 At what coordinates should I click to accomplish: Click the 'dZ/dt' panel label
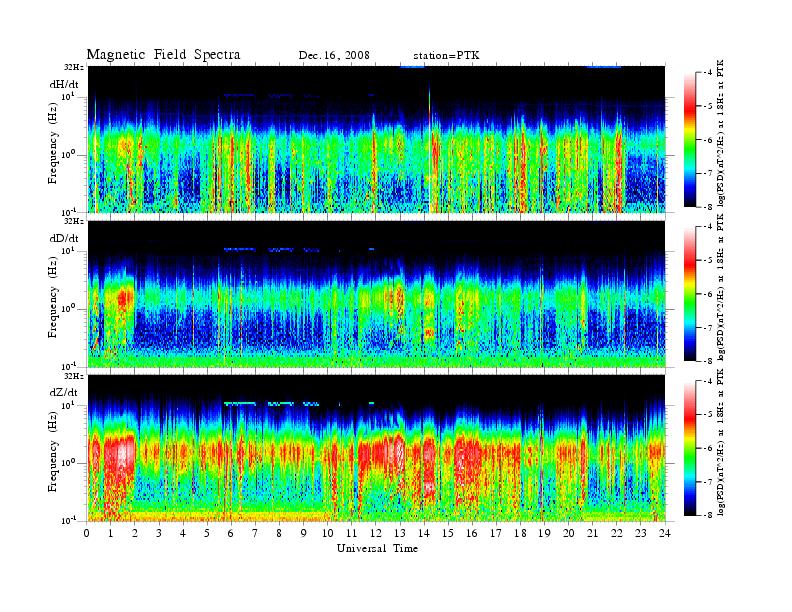[64, 392]
